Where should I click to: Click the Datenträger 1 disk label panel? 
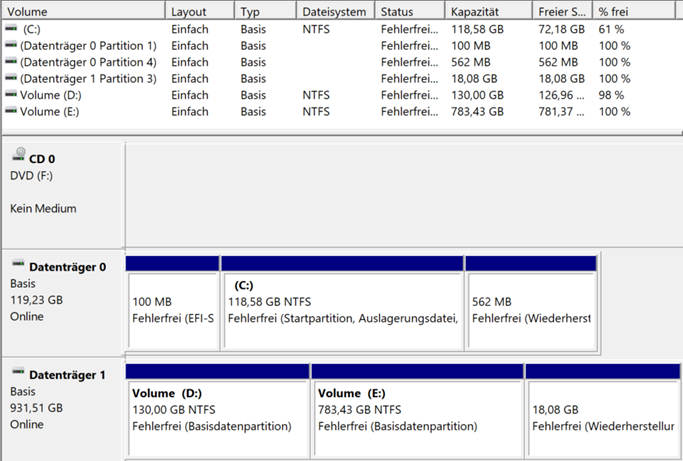63,410
